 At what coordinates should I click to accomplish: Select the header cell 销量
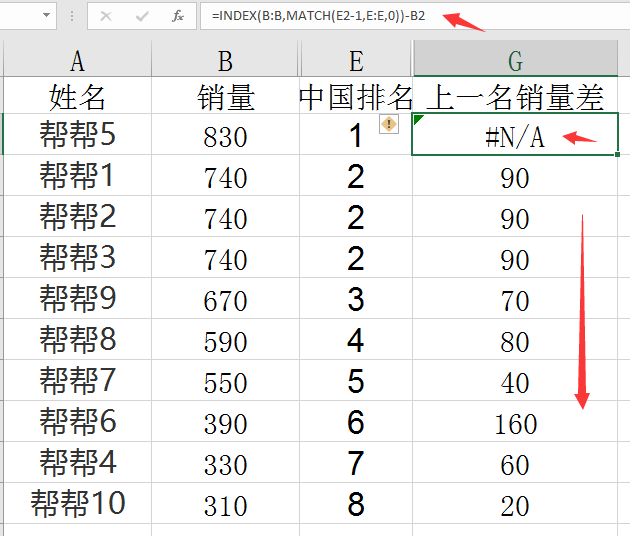click(x=225, y=96)
